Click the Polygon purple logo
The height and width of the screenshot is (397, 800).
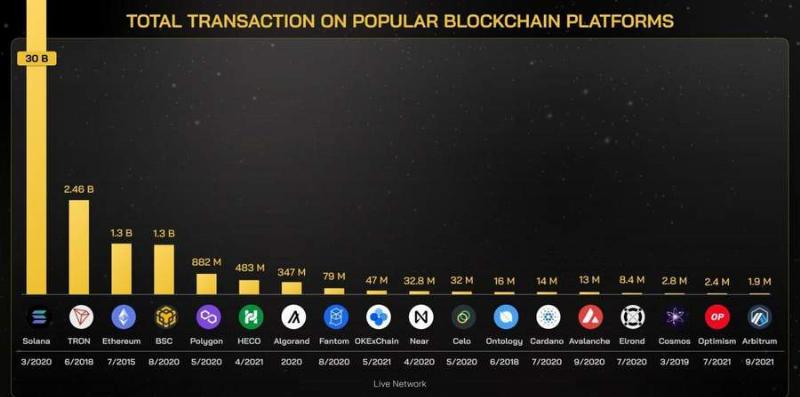(x=209, y=317)
